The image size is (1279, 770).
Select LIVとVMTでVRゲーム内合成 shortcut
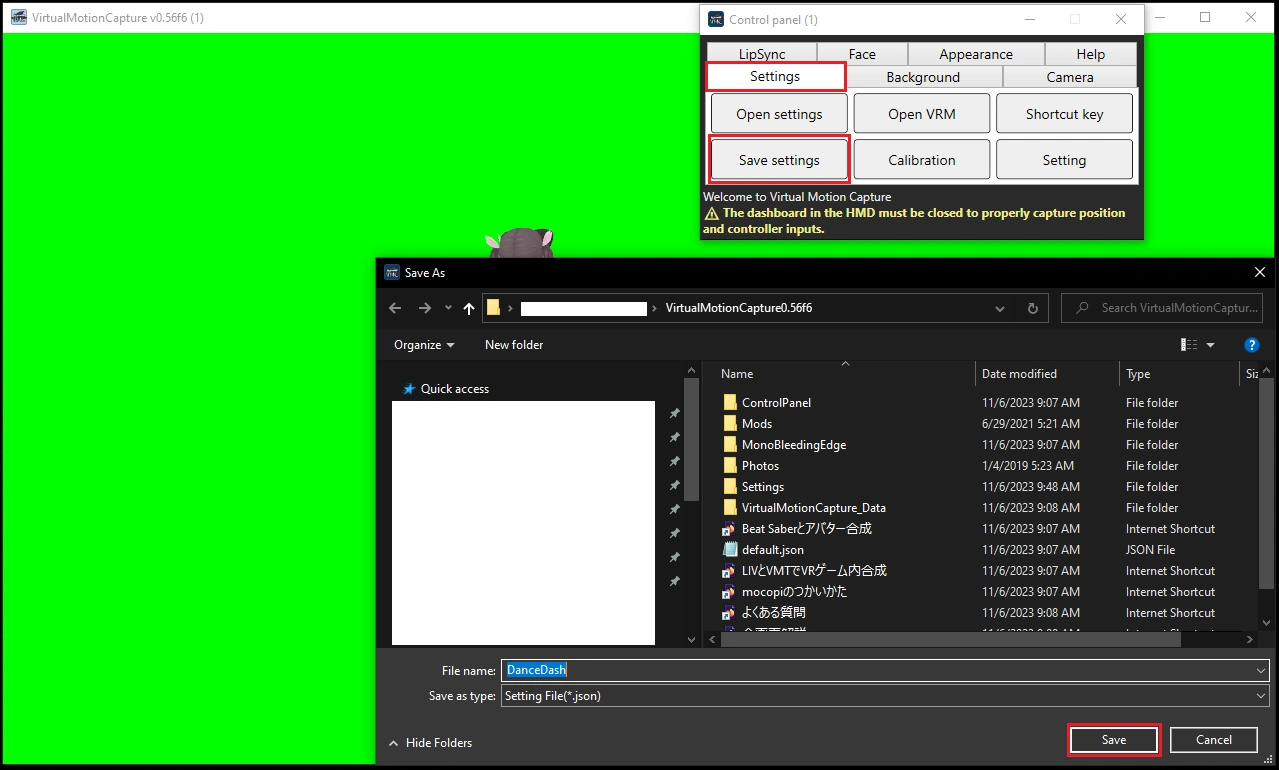[x=814, y=571]
